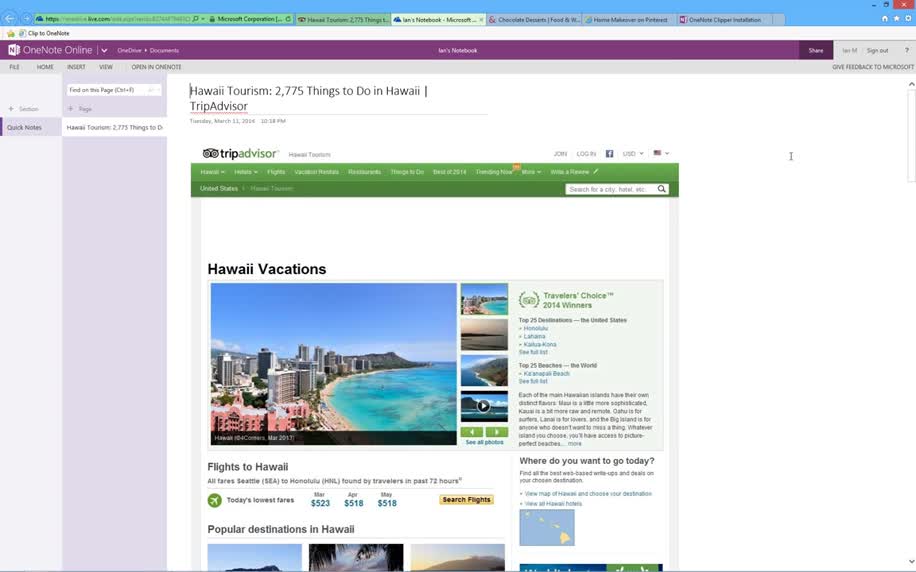
Task: Click the LOG IN link on TripAdvisor
Action: click(586, 154)
